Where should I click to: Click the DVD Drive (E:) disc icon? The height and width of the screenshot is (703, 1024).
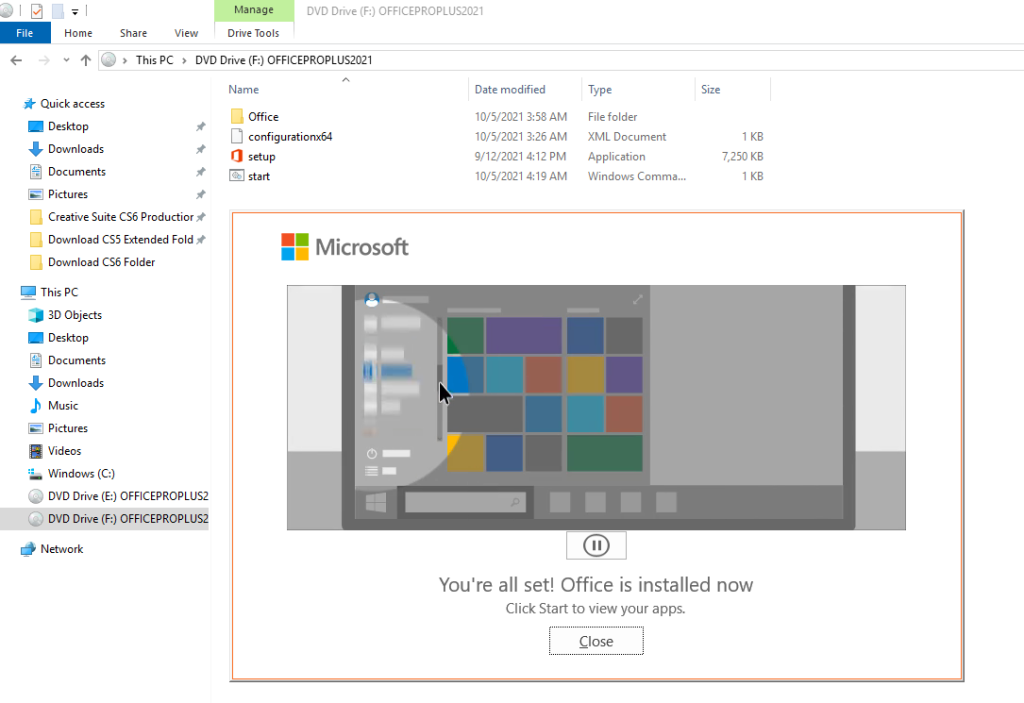pyautogui.click(x=36, y=496)
